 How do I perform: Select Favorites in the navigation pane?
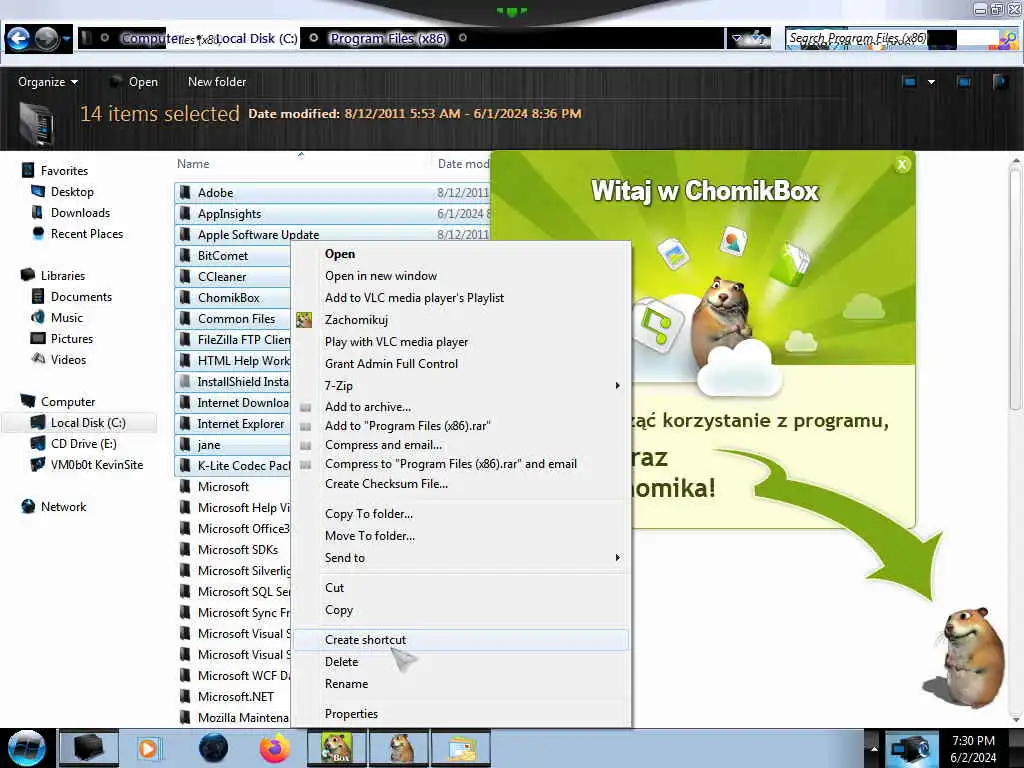coord(64,170)
